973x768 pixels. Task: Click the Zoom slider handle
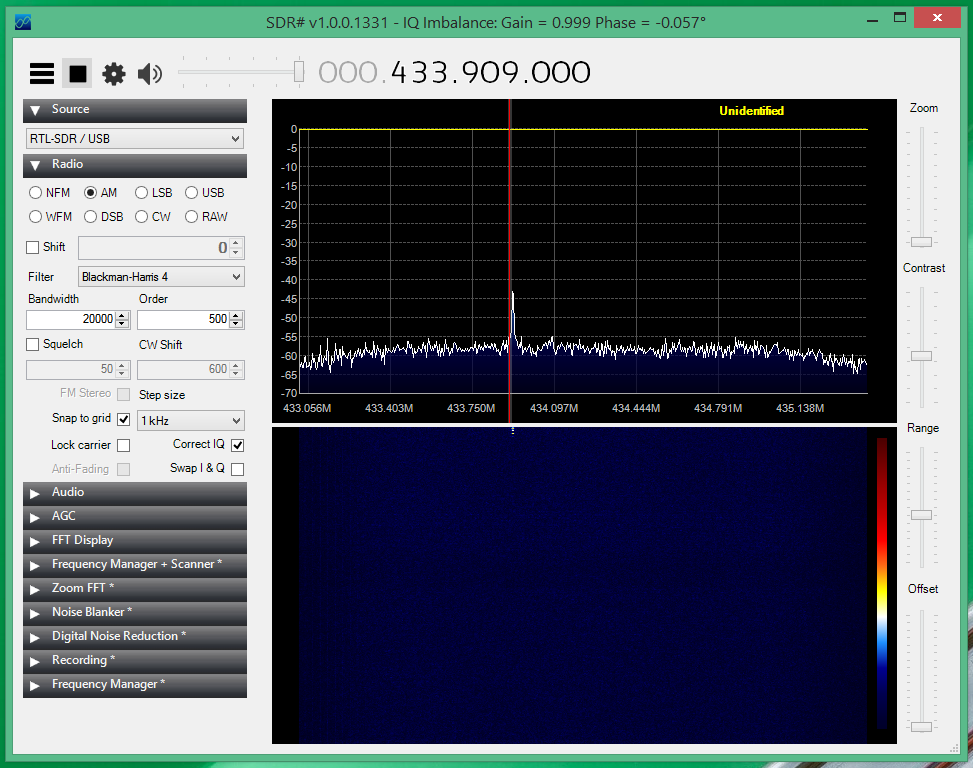(921, 242)
